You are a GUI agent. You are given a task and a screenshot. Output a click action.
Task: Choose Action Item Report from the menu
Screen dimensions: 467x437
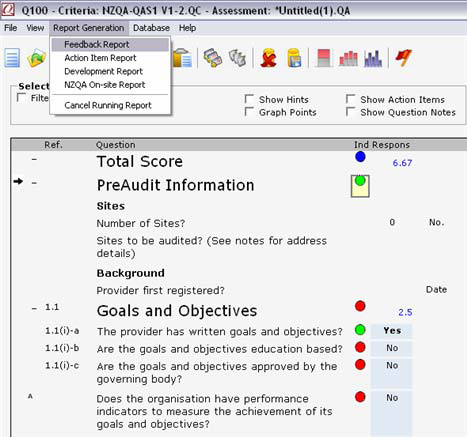pyautogui.click(x=110, y=58)
